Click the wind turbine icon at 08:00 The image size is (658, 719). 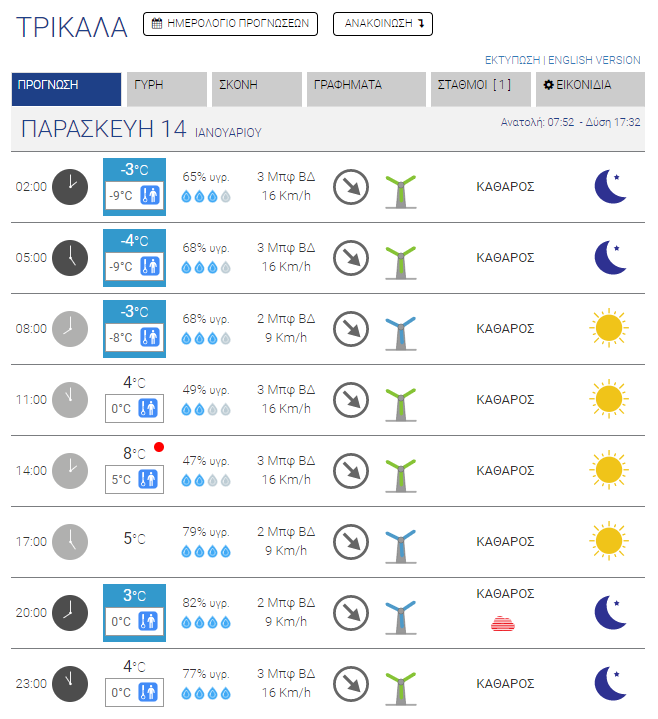point(400,329)
